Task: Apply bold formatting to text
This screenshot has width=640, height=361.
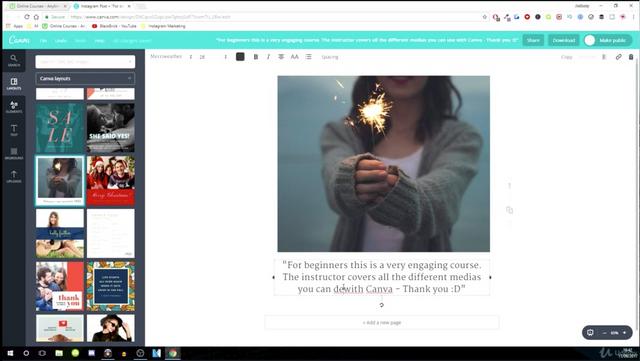Action: click(x=256, y=57)
